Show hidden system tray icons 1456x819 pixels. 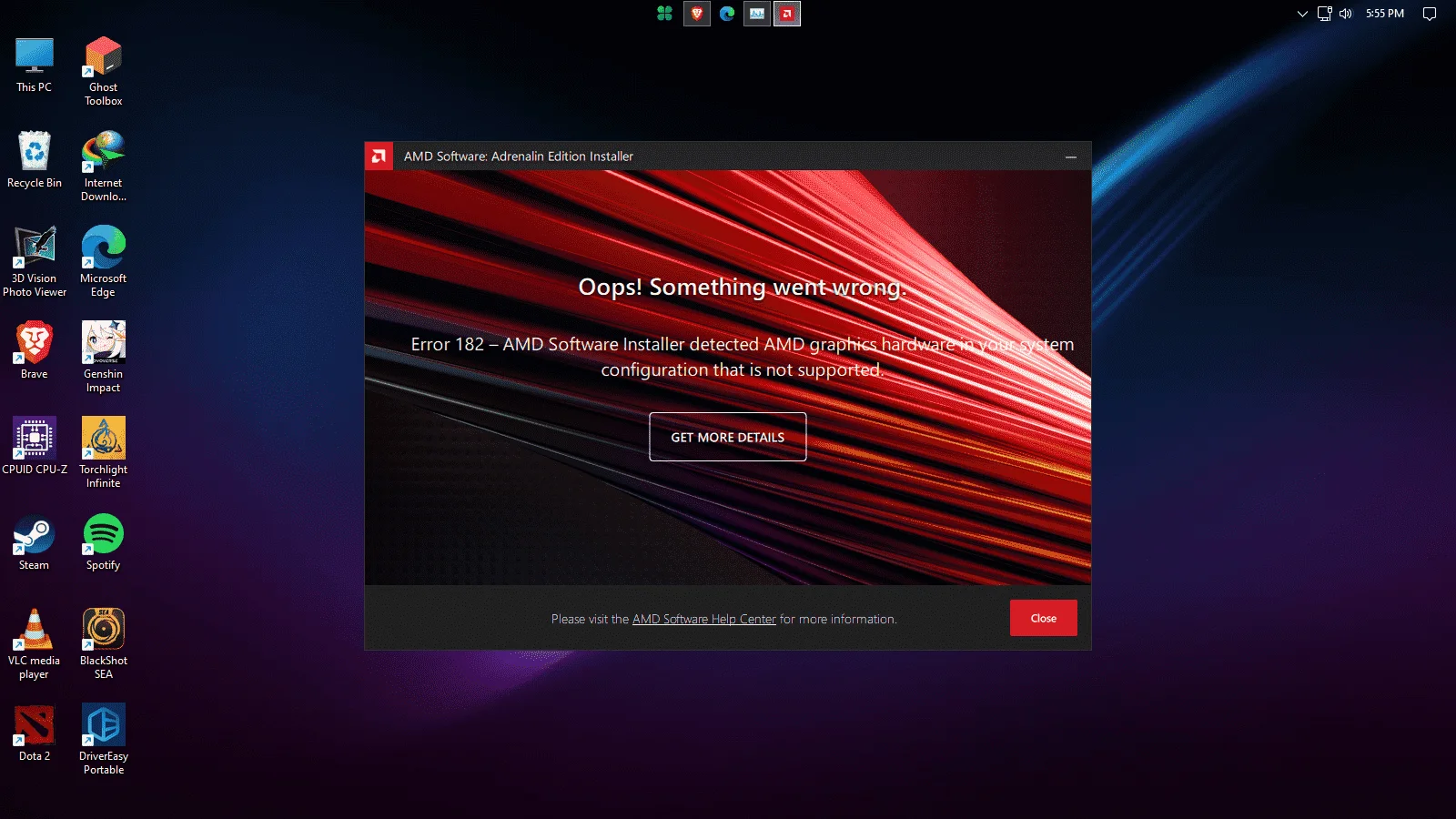point(1302,14)
